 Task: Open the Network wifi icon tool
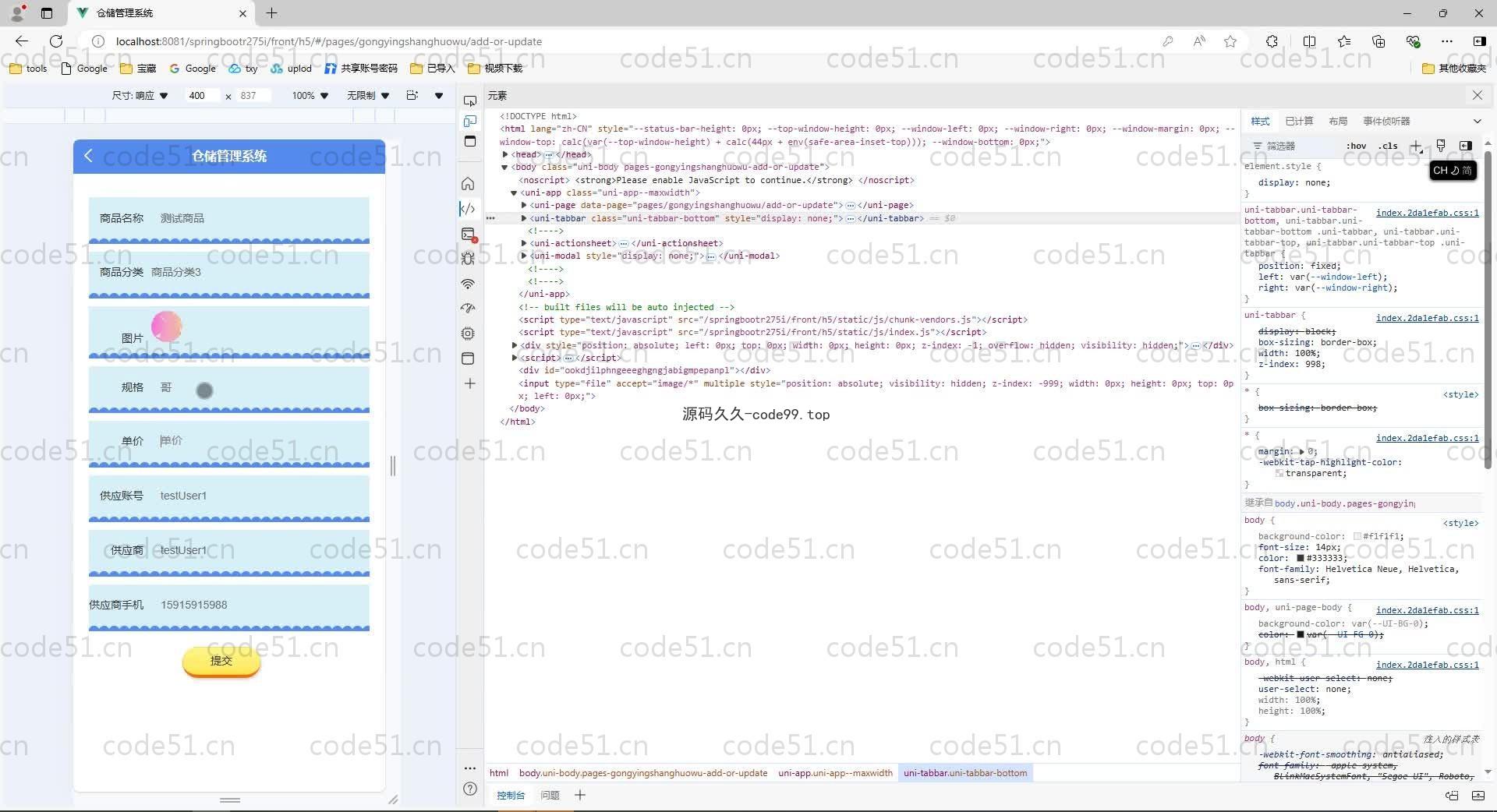click(x=468, y=284)
